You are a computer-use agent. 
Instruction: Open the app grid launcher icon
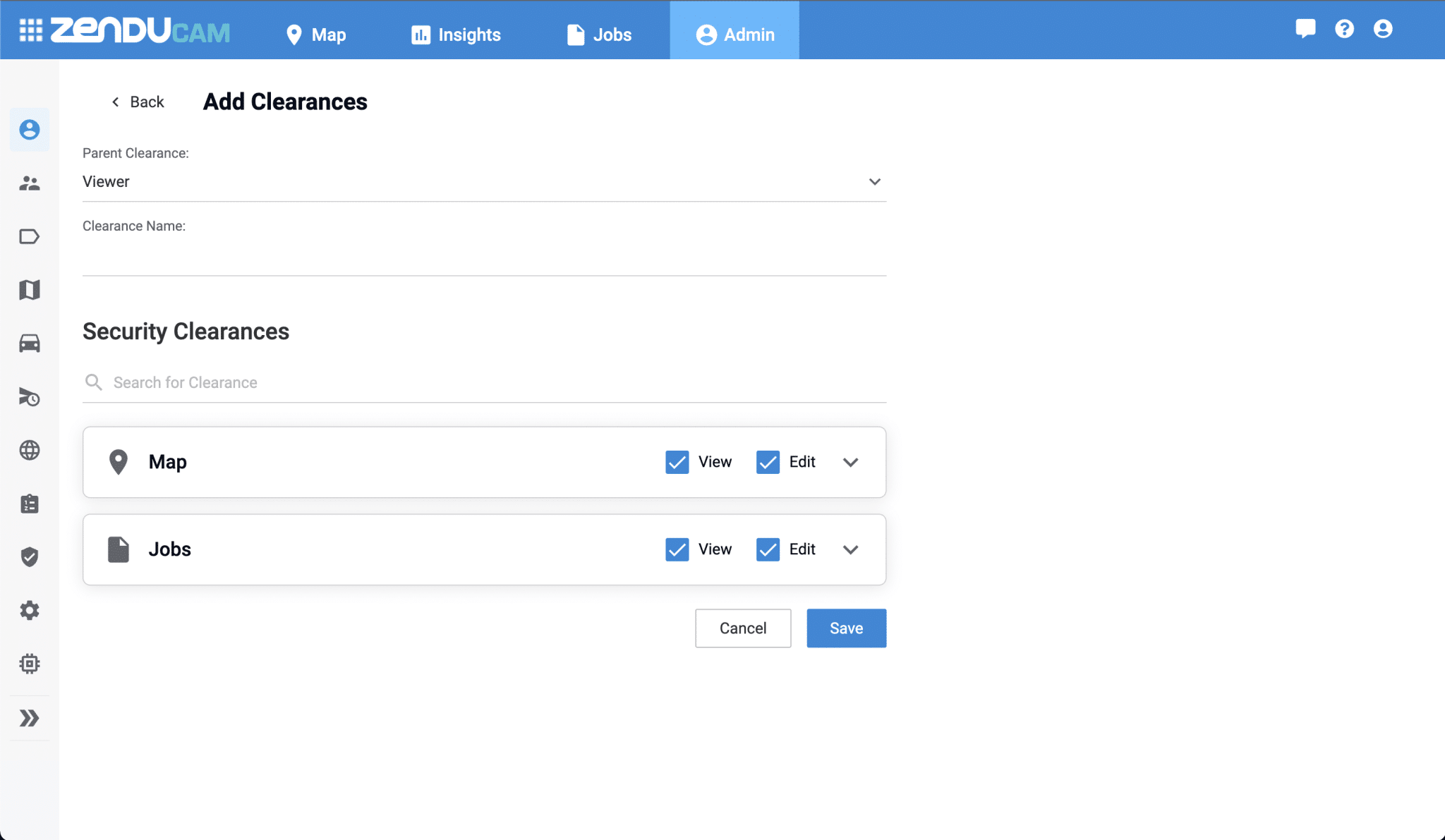[30, 30]
